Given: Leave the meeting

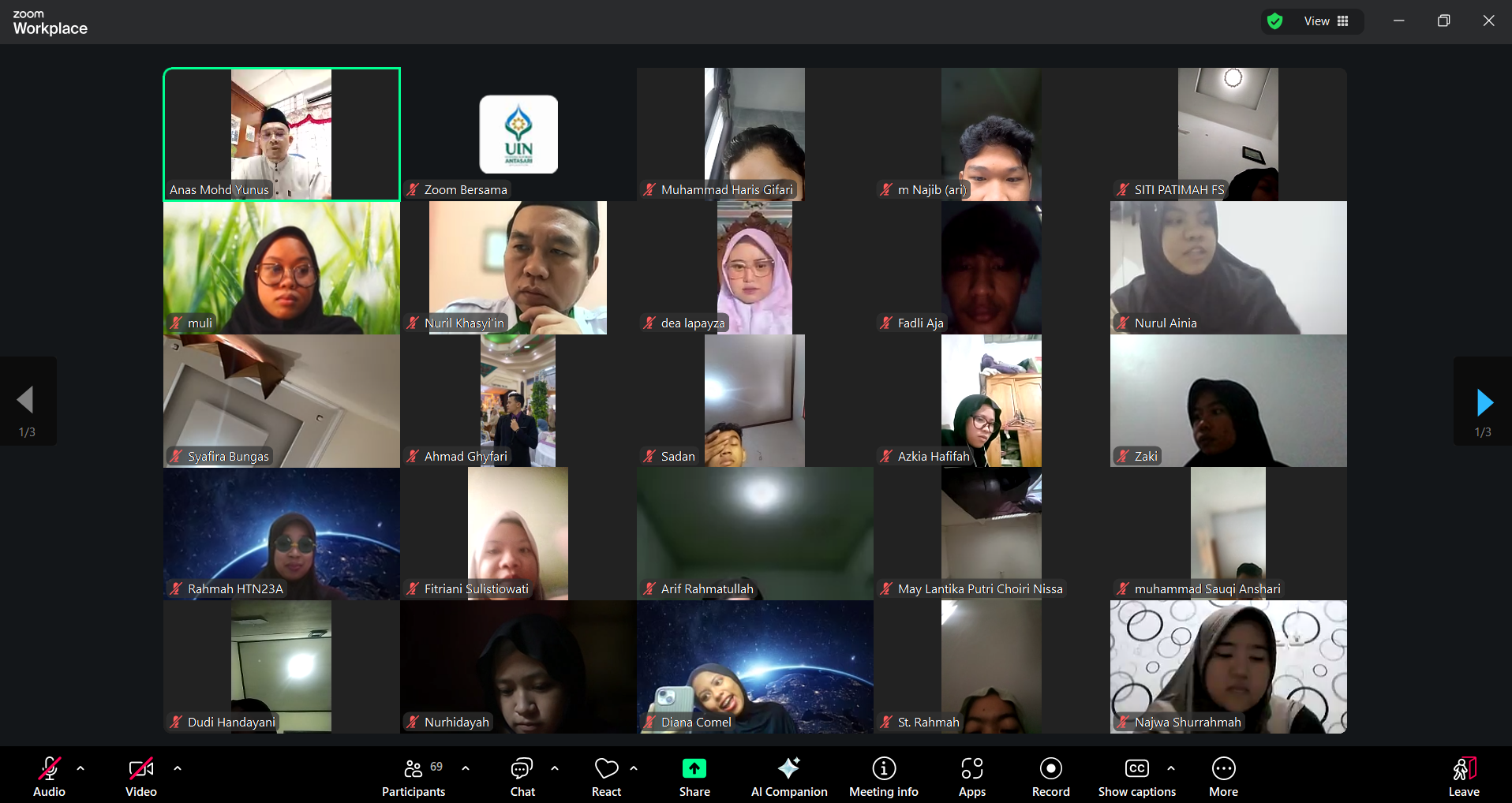Looking at the screenshot, I should [1464, 777].
